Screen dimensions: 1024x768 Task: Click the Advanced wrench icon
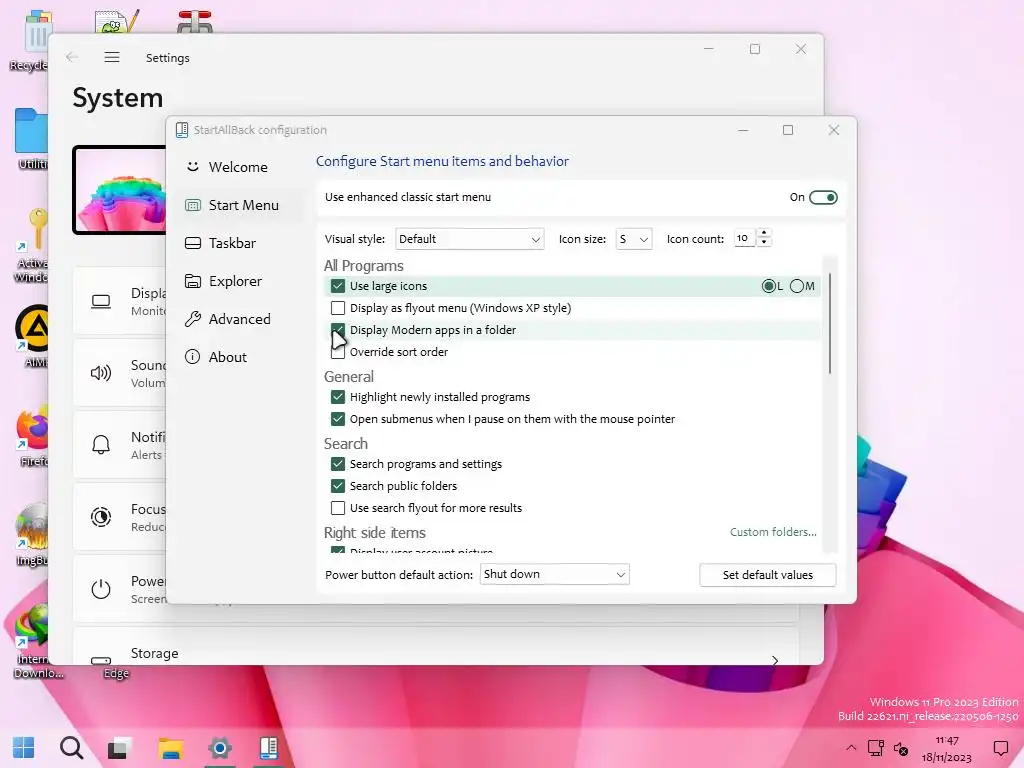[193, 319]
